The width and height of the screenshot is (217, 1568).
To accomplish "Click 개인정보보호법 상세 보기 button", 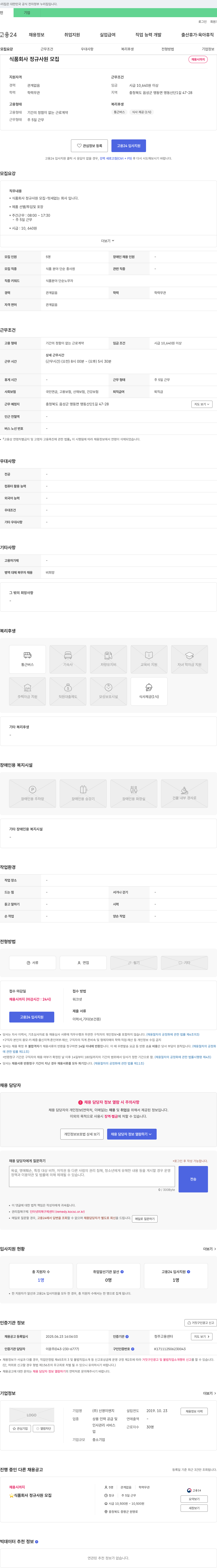I will tap(82, 1134).
